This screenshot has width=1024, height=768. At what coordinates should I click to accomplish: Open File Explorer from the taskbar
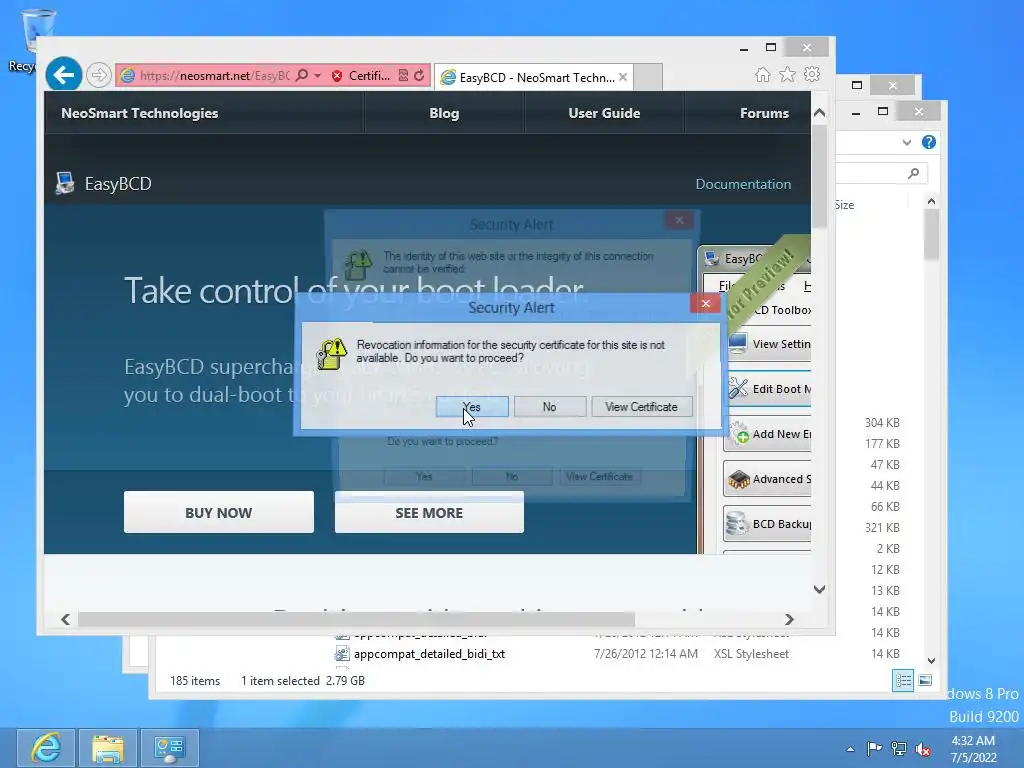point(108,748)
